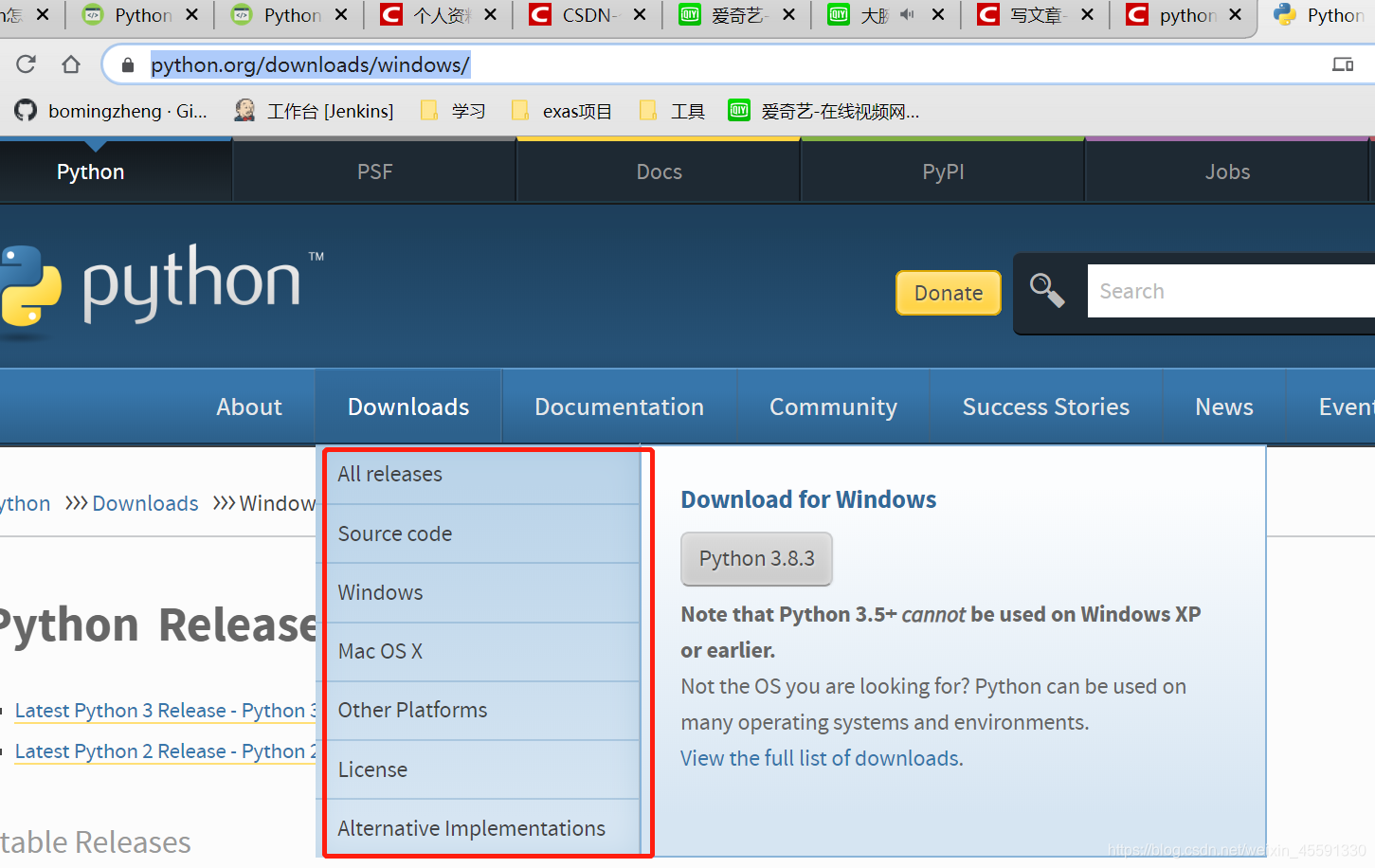Go to the browser home page icon
Screen dimensions: 1375x868
(x=71, y=64)
